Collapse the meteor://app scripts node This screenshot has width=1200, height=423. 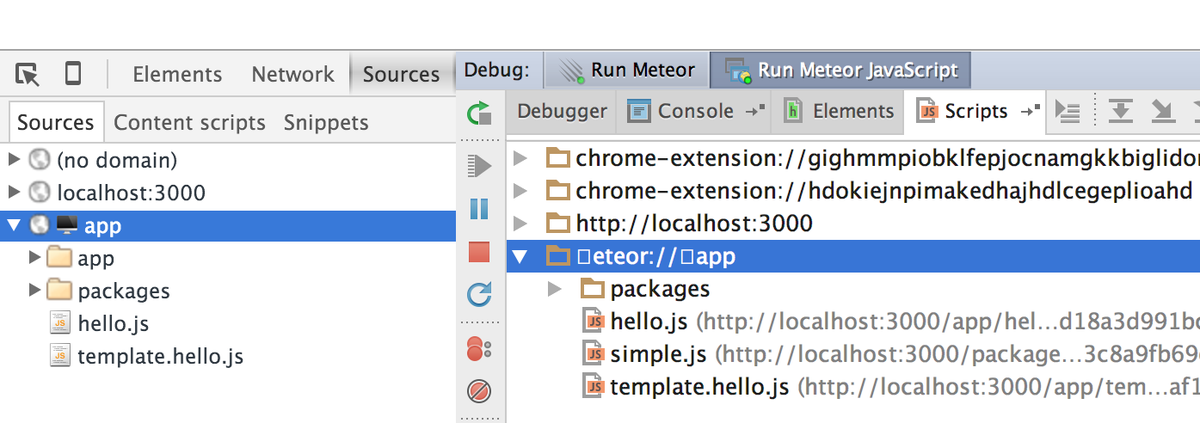[x=519, y=256]
